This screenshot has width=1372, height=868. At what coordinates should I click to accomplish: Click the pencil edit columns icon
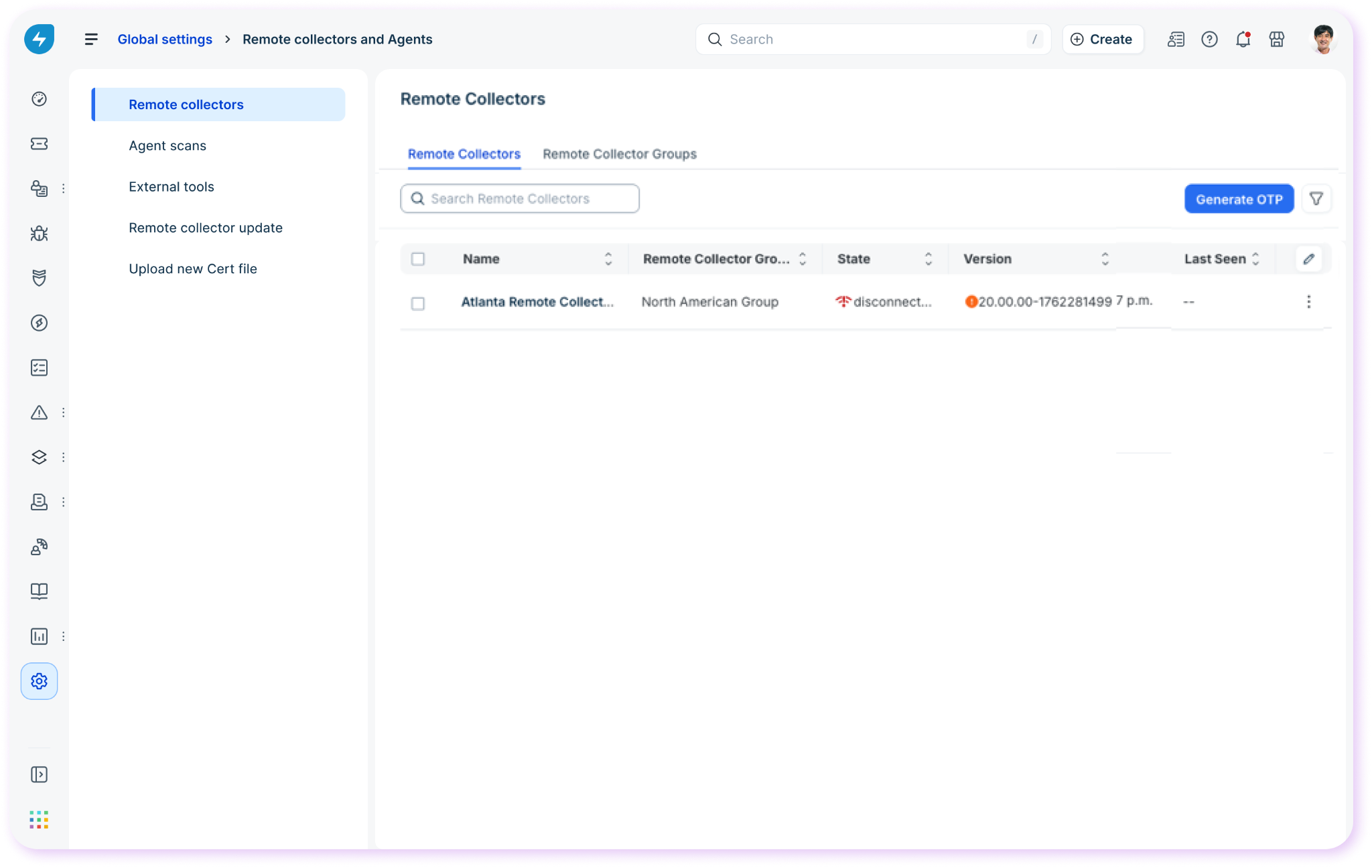[1308, 259]
